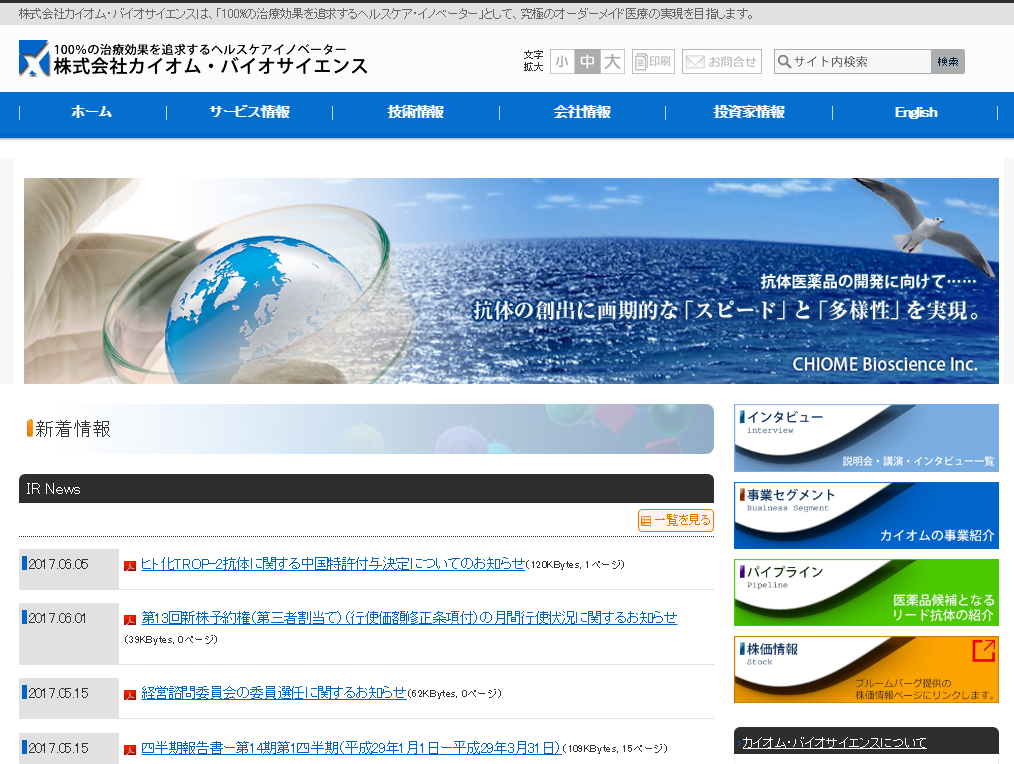Open the 経営諮問委員会 member appointment notice
Image resolution: width=1014 pixels, height=764 pixels.
click(x=274, y=693)
